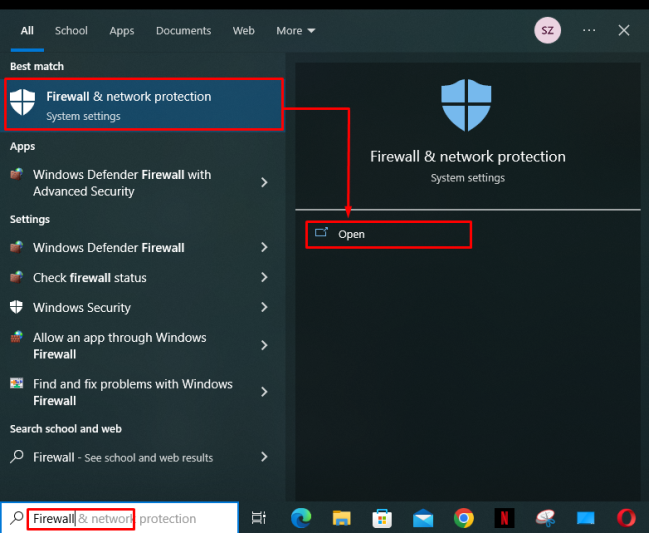Expand the Firewall web results arrow
The image size is (649, 533).
tap(264, 457)
